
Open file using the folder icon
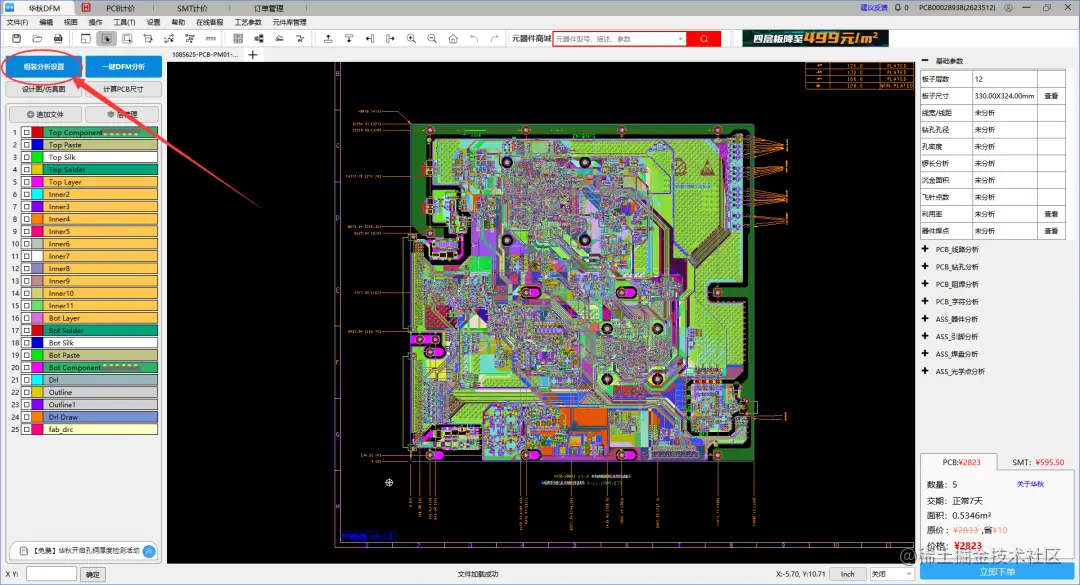pos(37,39)
